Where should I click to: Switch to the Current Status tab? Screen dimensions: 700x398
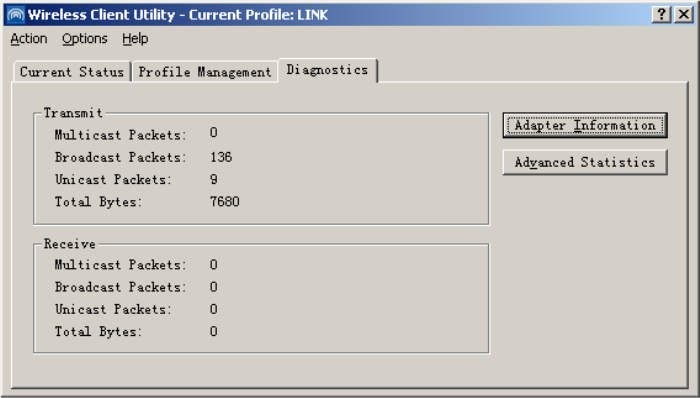coord(72,72)
